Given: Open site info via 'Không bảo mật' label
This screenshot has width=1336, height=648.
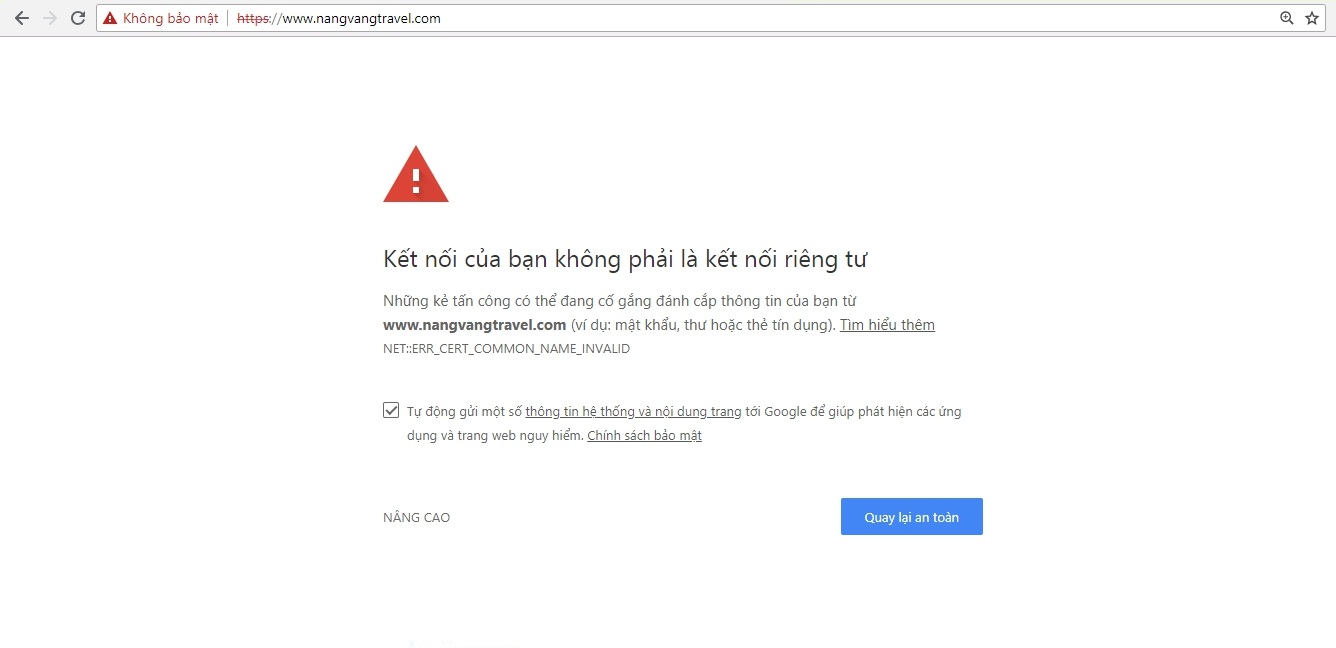Looking at the screenshot, I should 171,18.
